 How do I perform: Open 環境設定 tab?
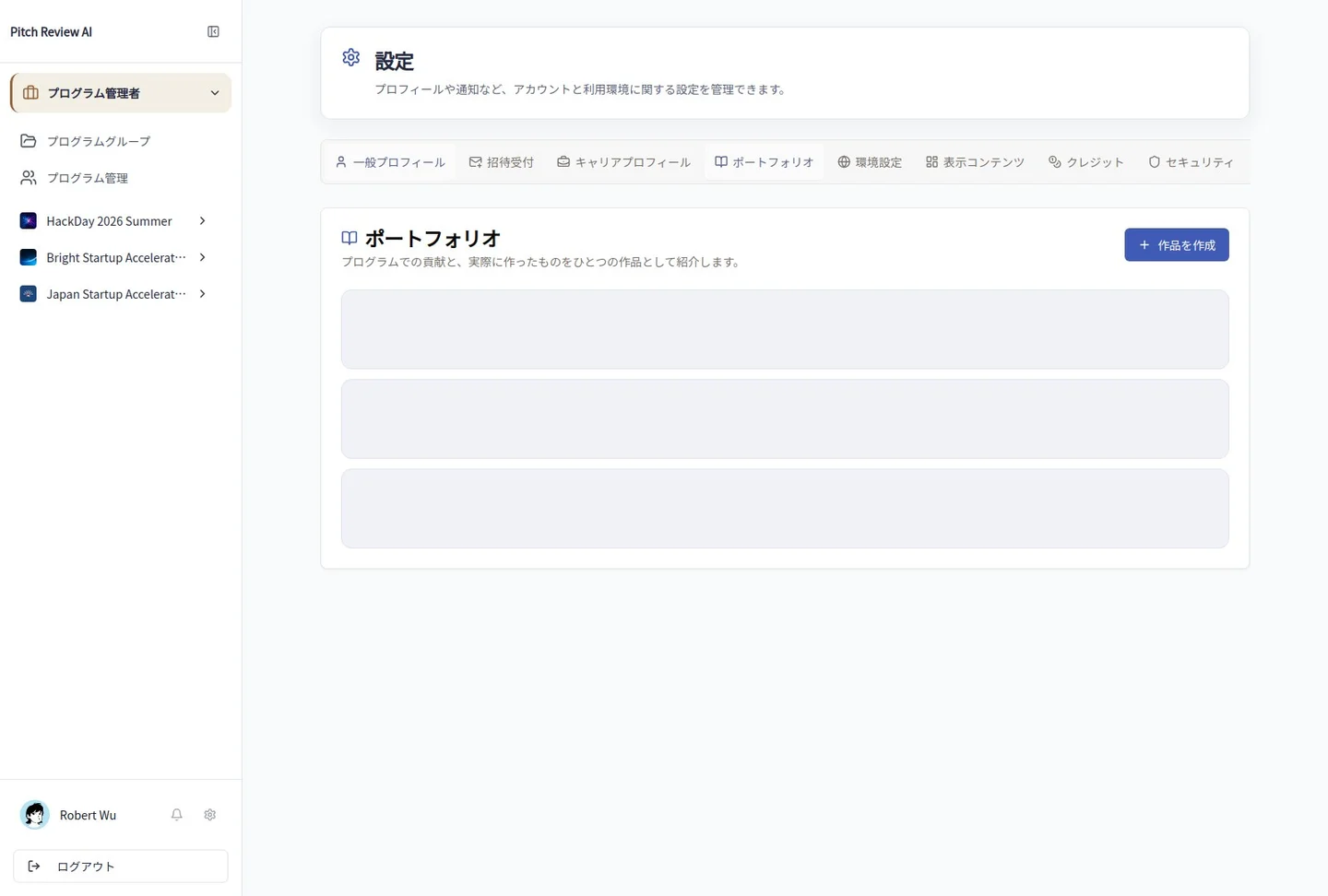(870, 162)
